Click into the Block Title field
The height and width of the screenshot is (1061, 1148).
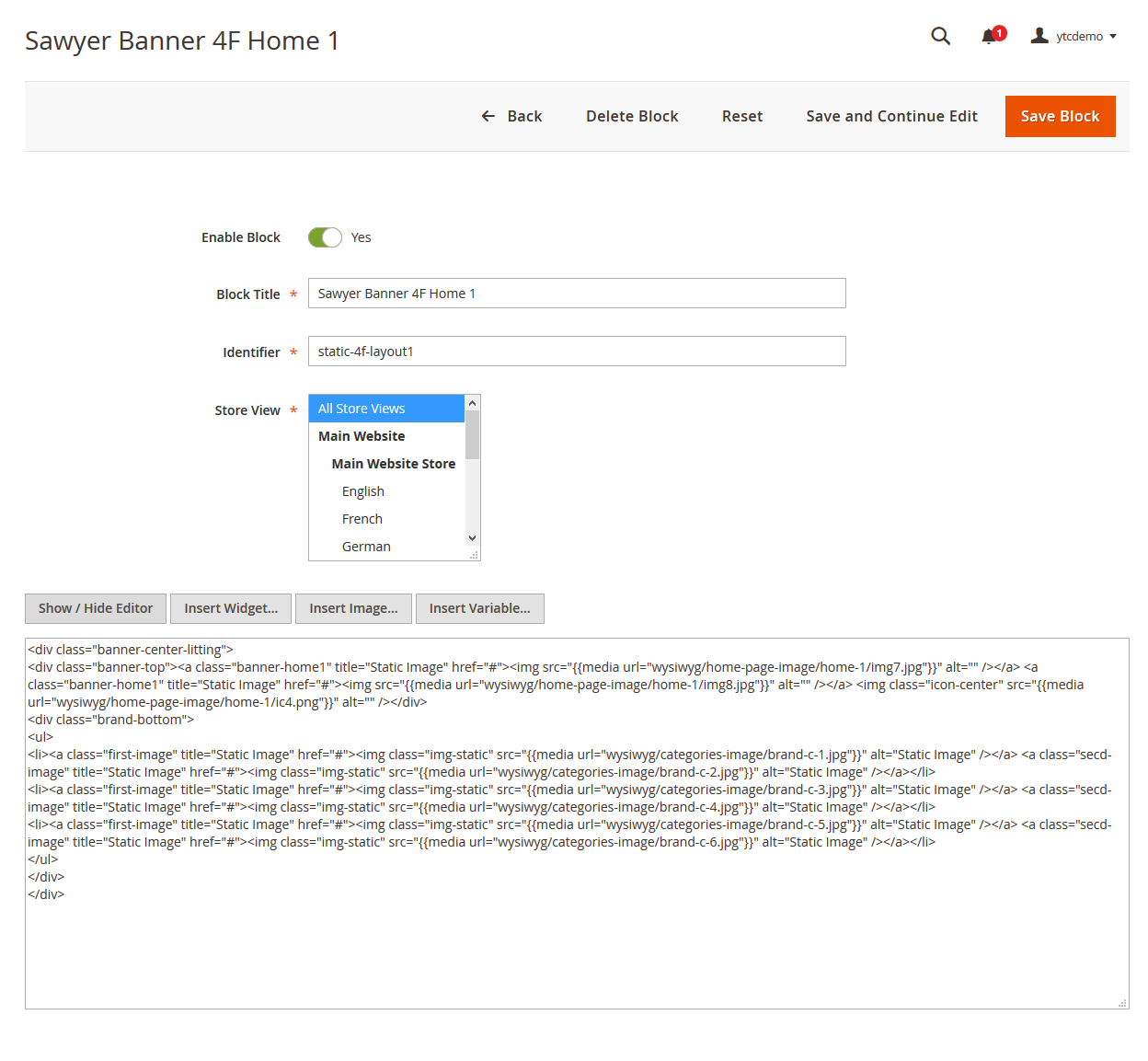coord(577,294)
